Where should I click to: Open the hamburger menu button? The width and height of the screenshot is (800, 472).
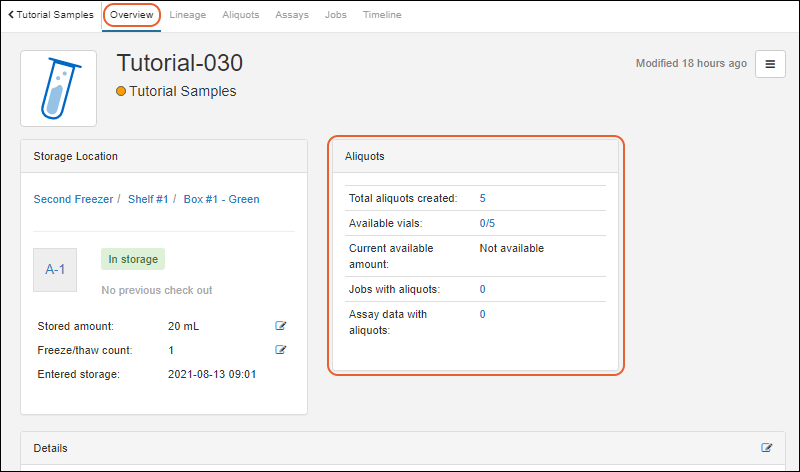[x=770, y=64]
